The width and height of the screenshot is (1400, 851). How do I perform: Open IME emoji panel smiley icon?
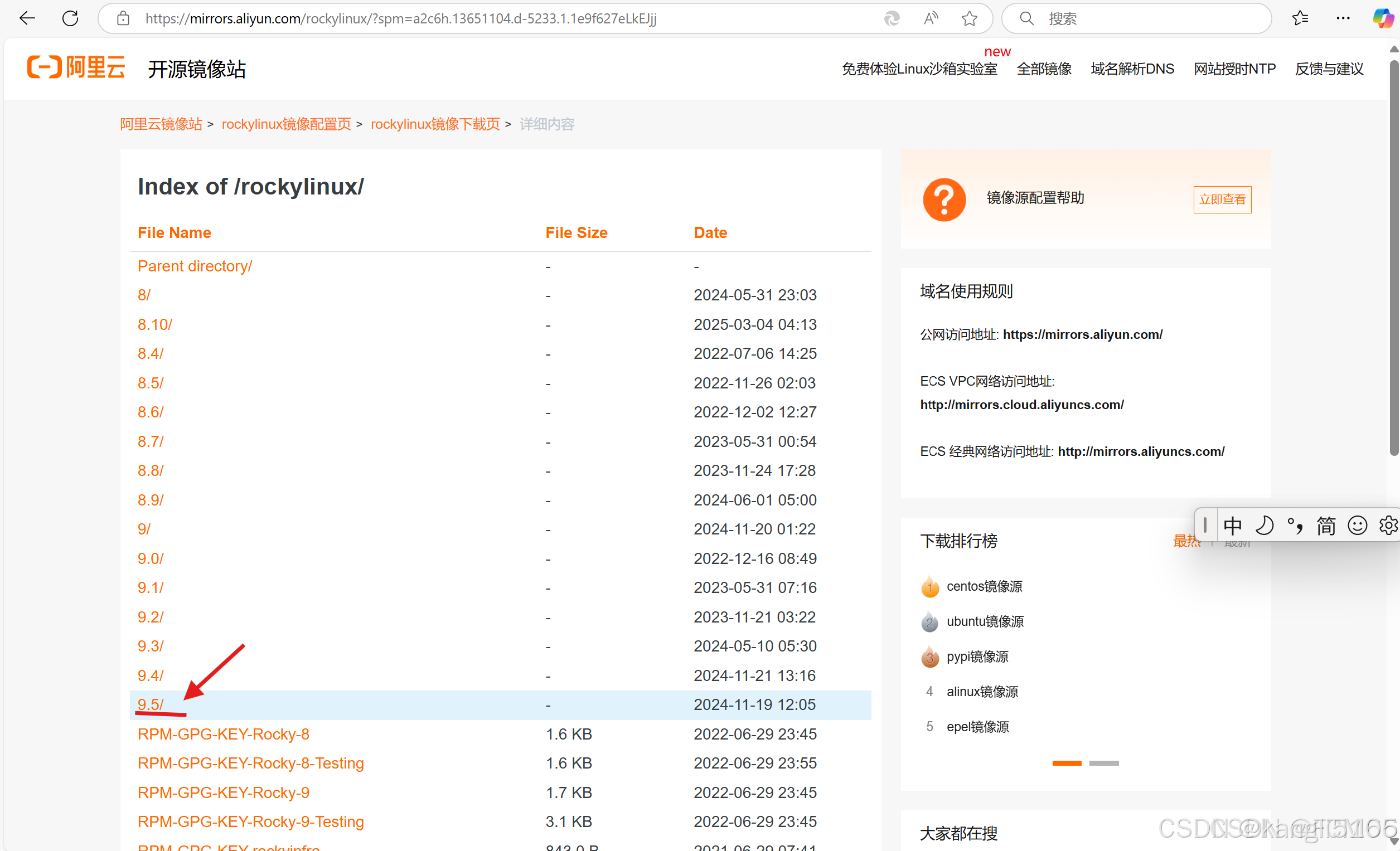click(x=1357, y=526)
